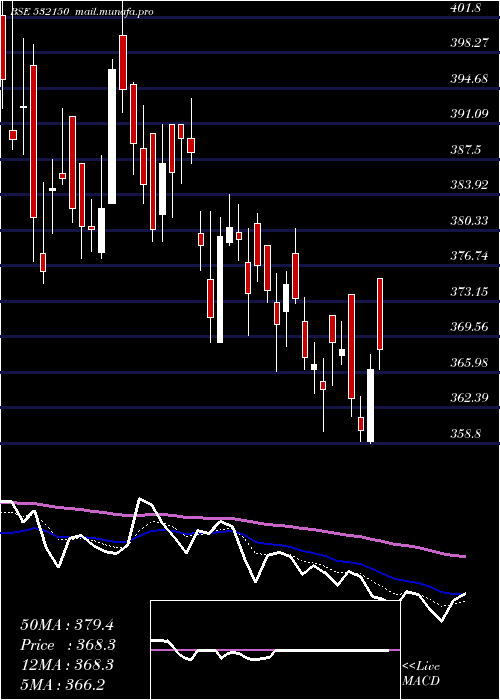This screenshot has height=700, width=500.
Task: Click the Price : 368.3 reading
Action: pos(68,645)
